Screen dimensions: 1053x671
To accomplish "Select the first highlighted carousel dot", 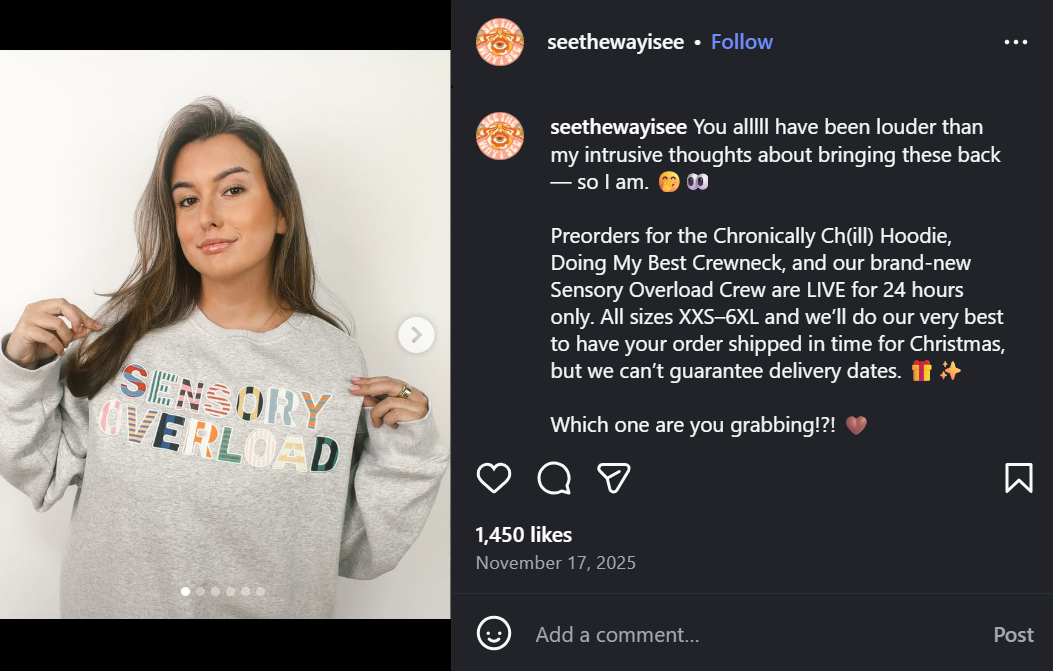I will coord(185,591).
